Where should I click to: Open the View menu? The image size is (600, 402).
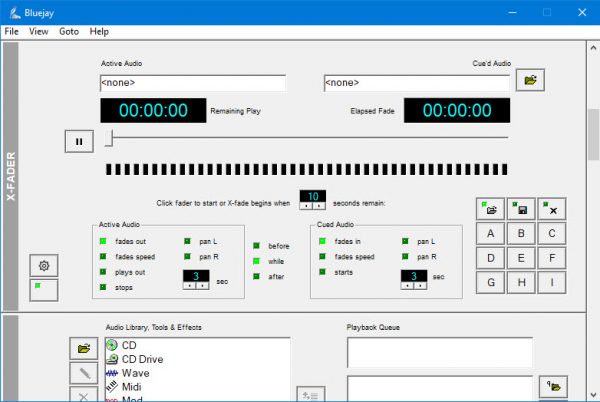pyautogui.click(x=39, y=31)
